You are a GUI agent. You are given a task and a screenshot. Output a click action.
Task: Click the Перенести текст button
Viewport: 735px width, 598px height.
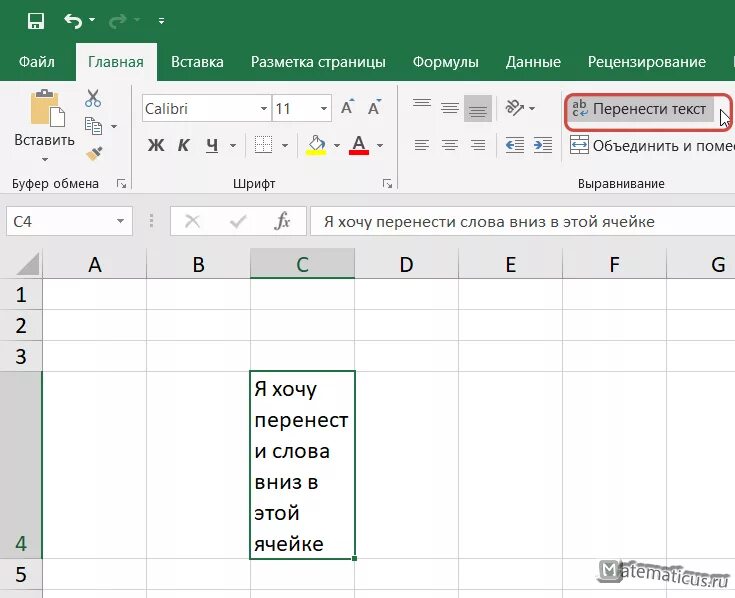[640, 109]
